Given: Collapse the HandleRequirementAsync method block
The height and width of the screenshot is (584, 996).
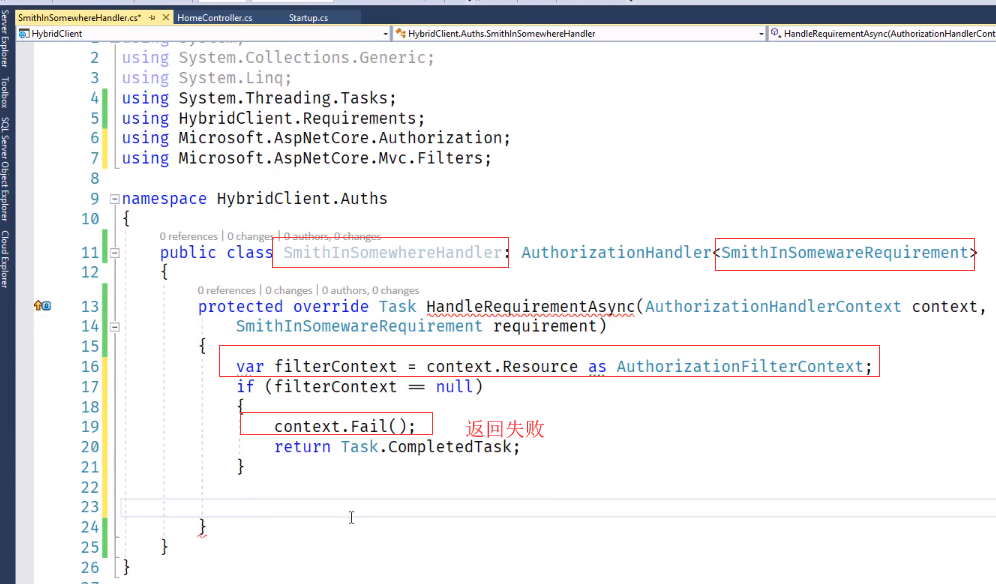Looking at the screenshot, I should pos(115,327).
